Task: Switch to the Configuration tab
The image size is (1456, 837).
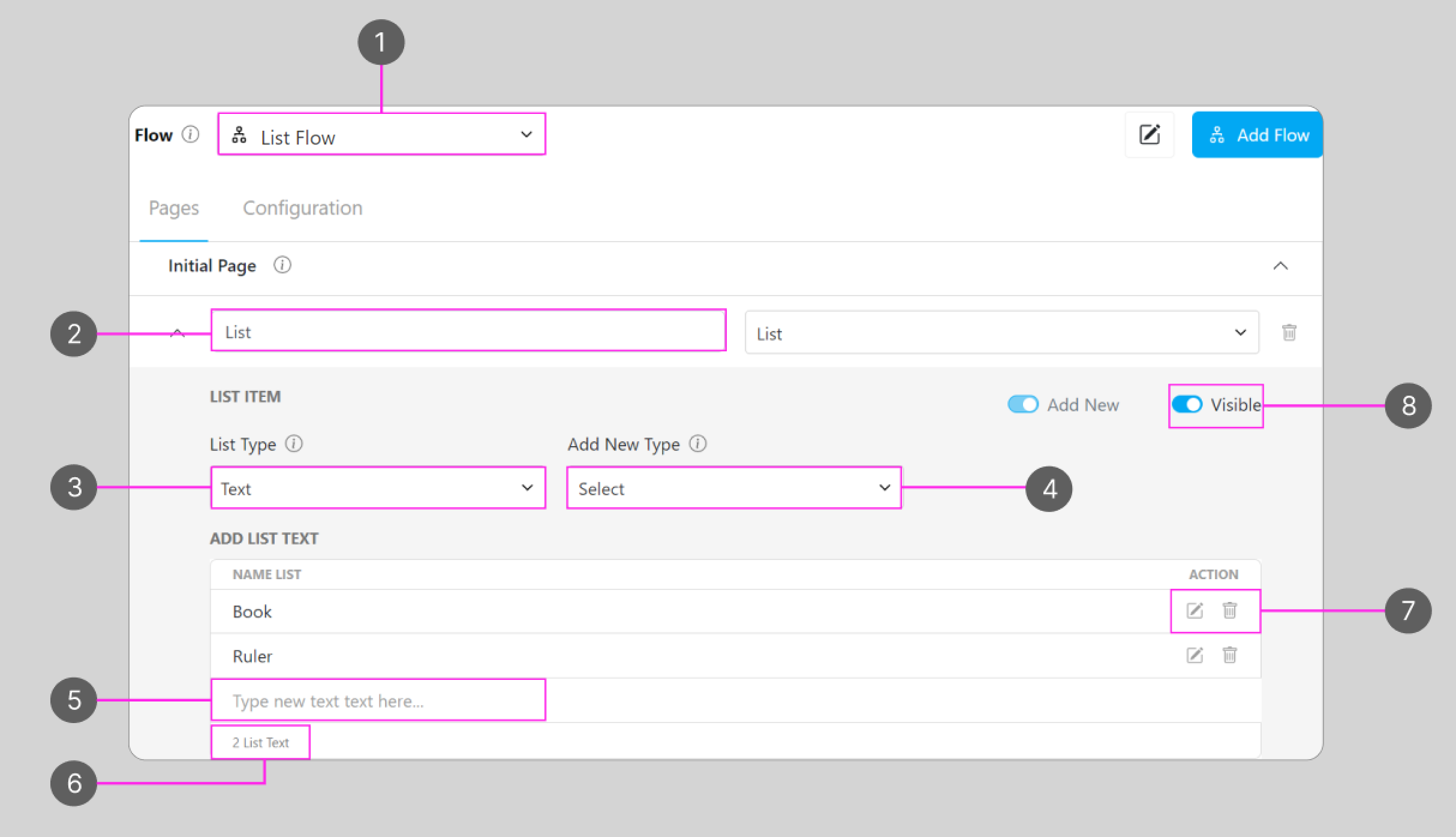Action: pos(302,208)
